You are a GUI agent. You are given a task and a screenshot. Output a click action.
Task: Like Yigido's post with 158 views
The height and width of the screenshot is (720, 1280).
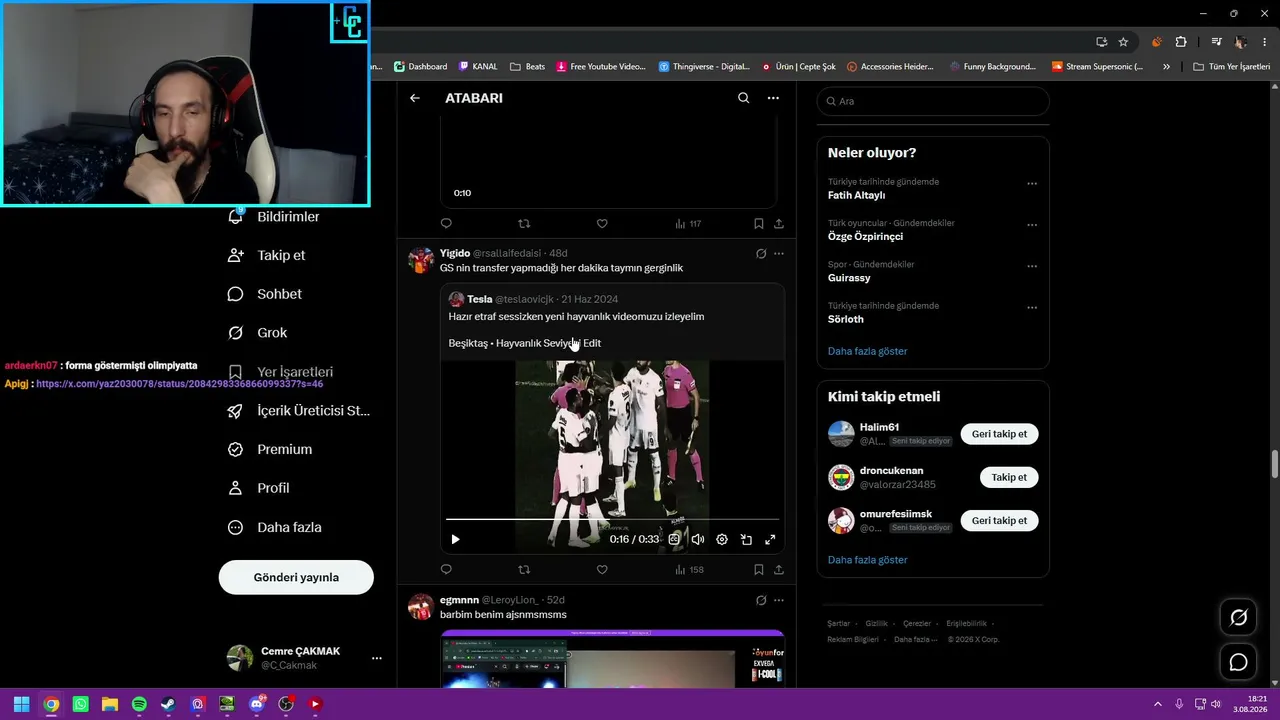(602, 570)
